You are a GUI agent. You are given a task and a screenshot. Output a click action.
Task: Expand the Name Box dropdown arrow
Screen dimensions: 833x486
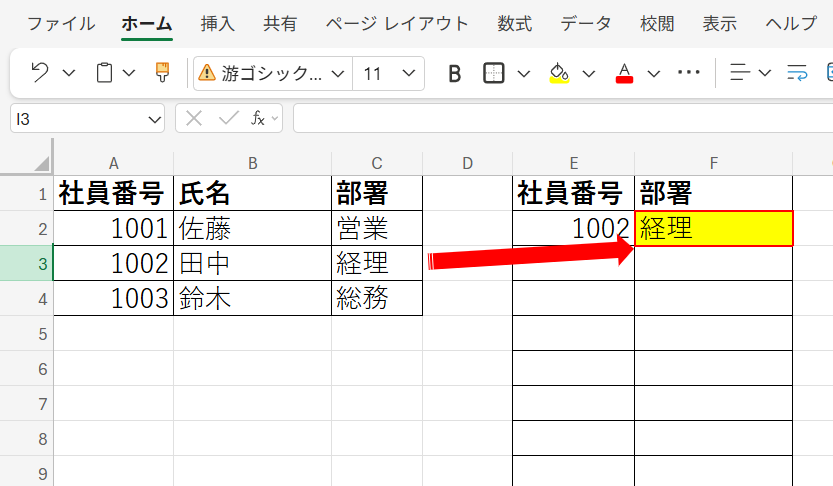click(154, 119)
